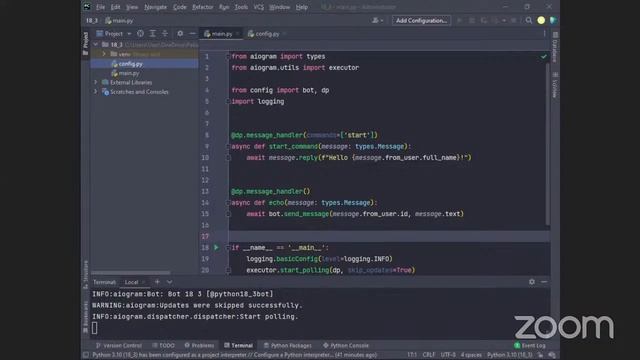Expand the venv folder
640x360 pixels.
104,54
